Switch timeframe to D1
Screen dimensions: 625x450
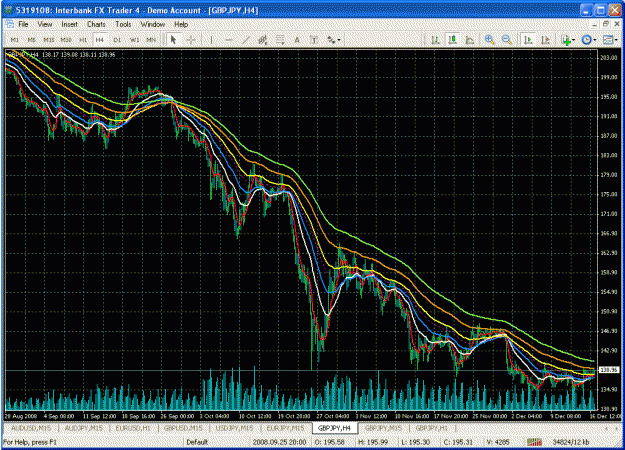(x=117, y=40)
